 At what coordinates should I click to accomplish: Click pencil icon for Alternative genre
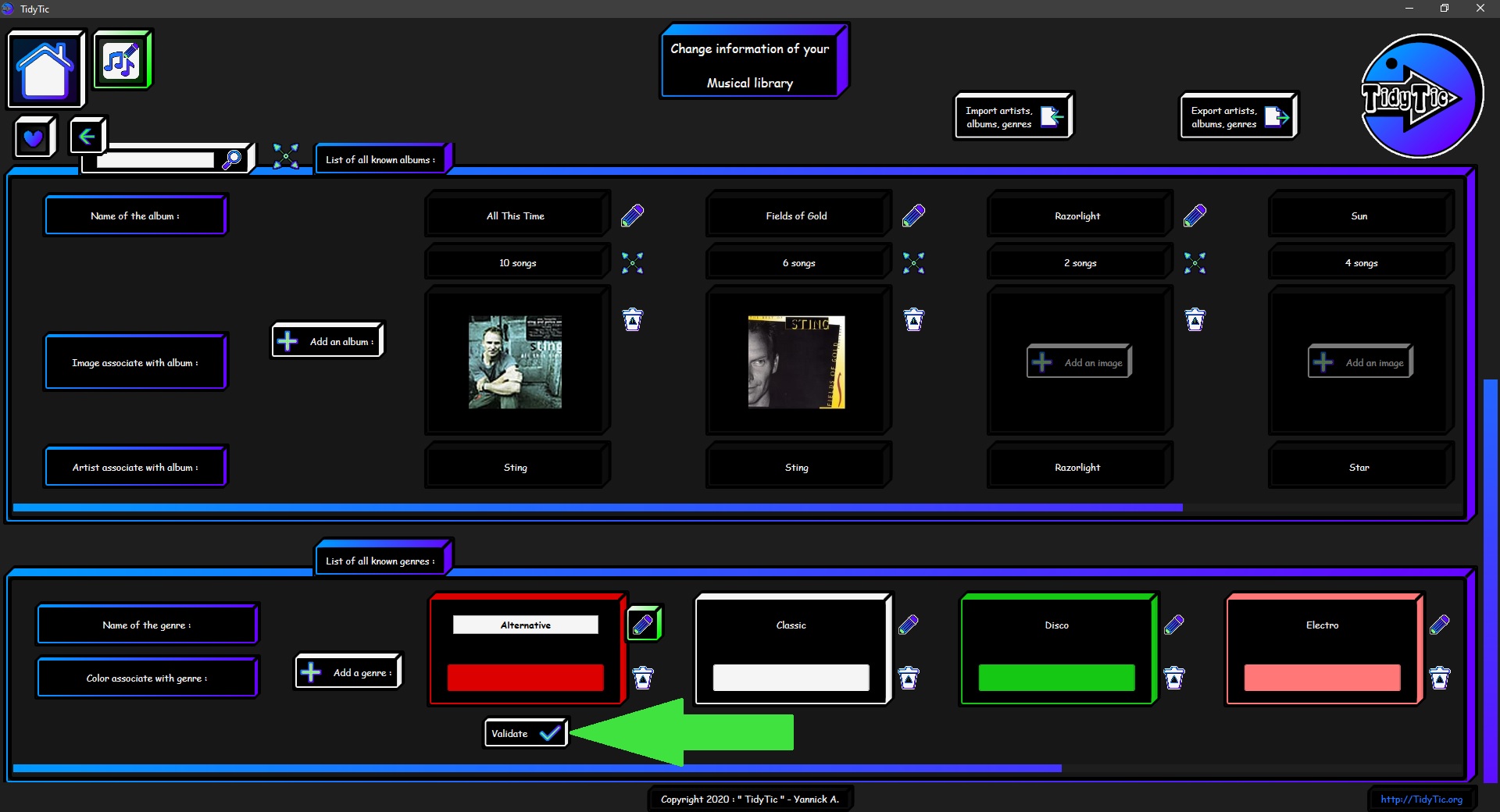[x=644, y=624]
